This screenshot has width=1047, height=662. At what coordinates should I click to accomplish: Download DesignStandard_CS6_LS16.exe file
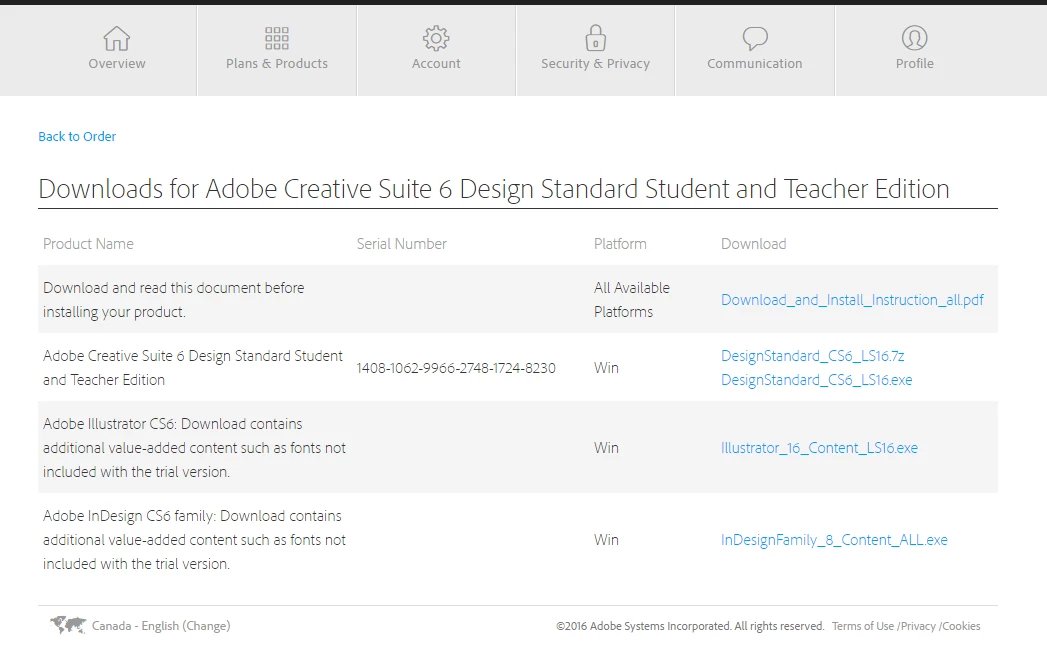[x=817, y=380]
